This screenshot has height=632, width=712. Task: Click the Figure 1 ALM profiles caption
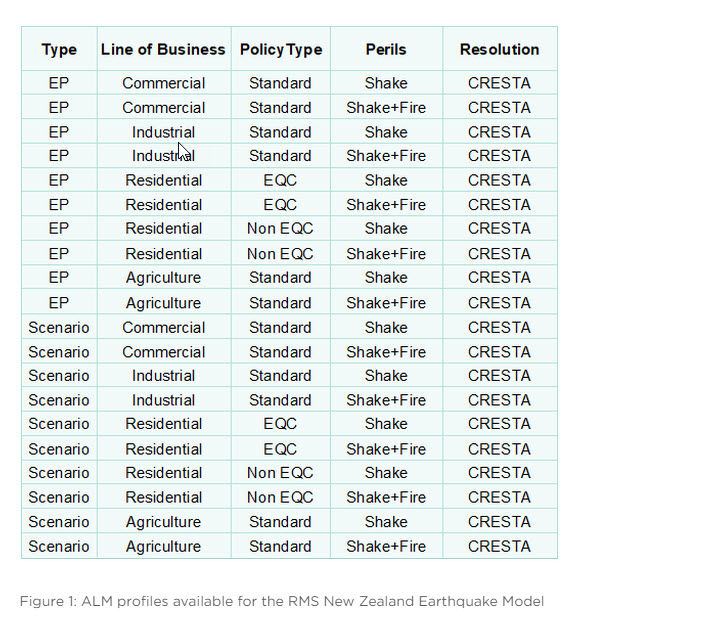click(x=282, y=602)
